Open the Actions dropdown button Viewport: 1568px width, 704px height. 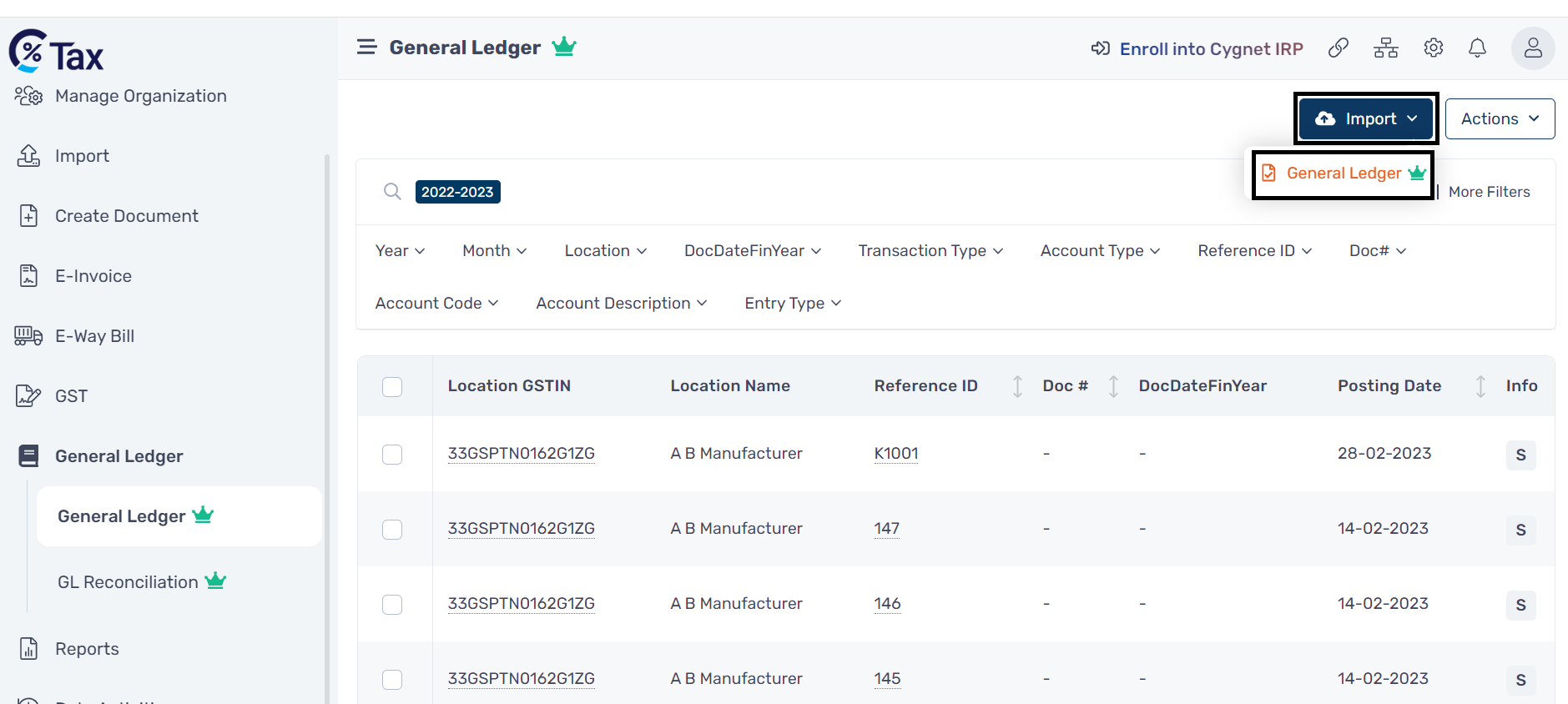(x=1500, y=118)
